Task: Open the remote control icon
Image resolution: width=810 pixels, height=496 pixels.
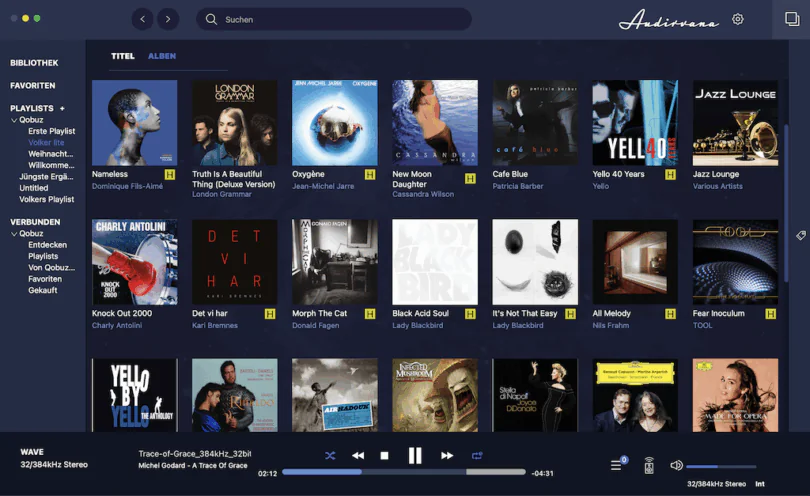Action: pyautogui.click(x=648, y=465)
